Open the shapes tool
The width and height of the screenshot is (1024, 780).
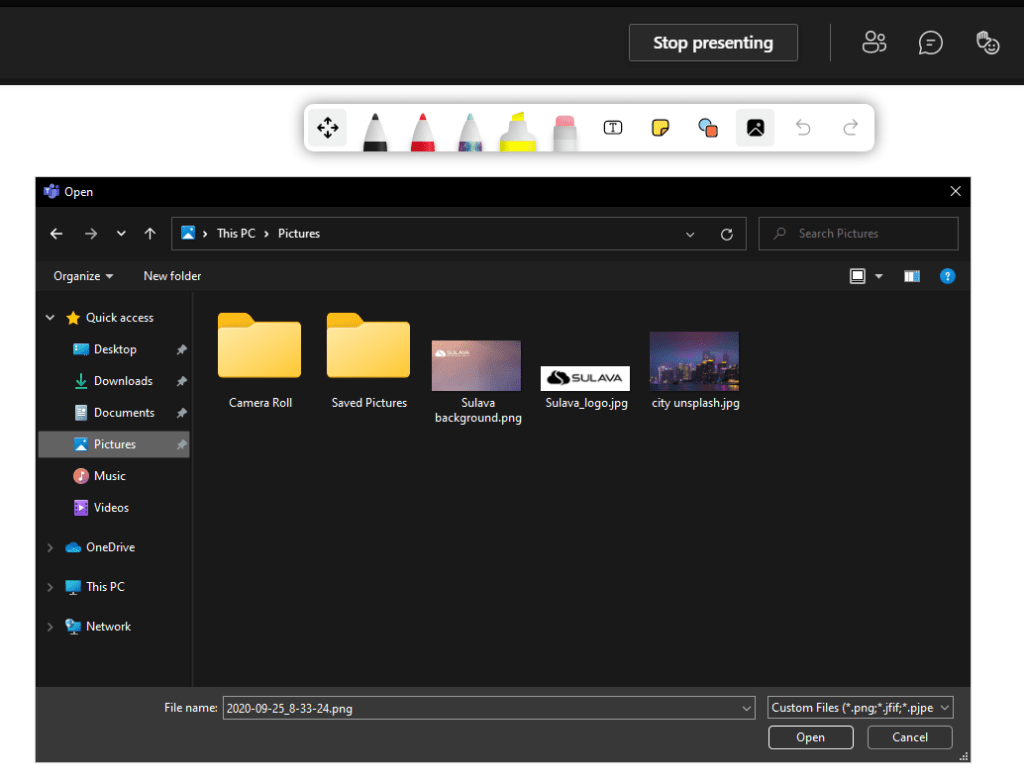[x=708, y=128]
